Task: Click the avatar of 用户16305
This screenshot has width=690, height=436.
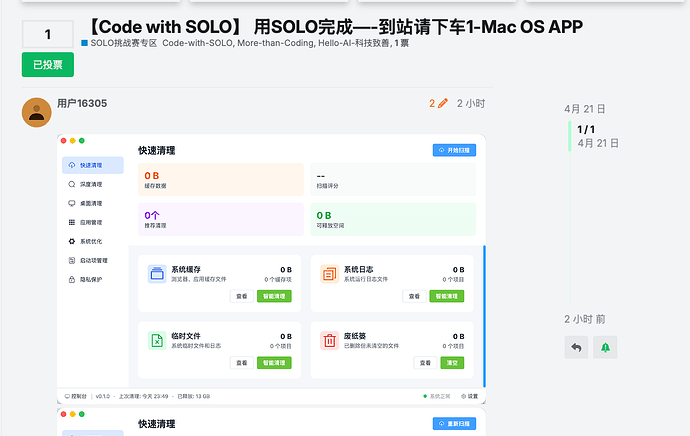Action: click(37, 112)
